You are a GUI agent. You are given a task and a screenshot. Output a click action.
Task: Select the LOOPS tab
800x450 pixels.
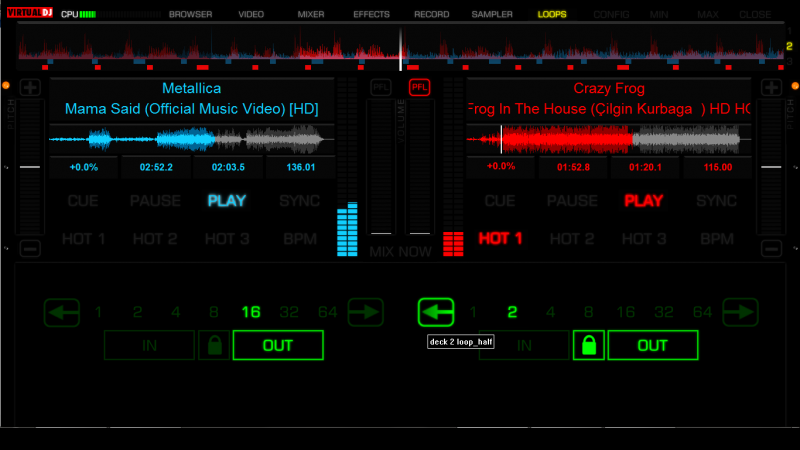point(552,14)
